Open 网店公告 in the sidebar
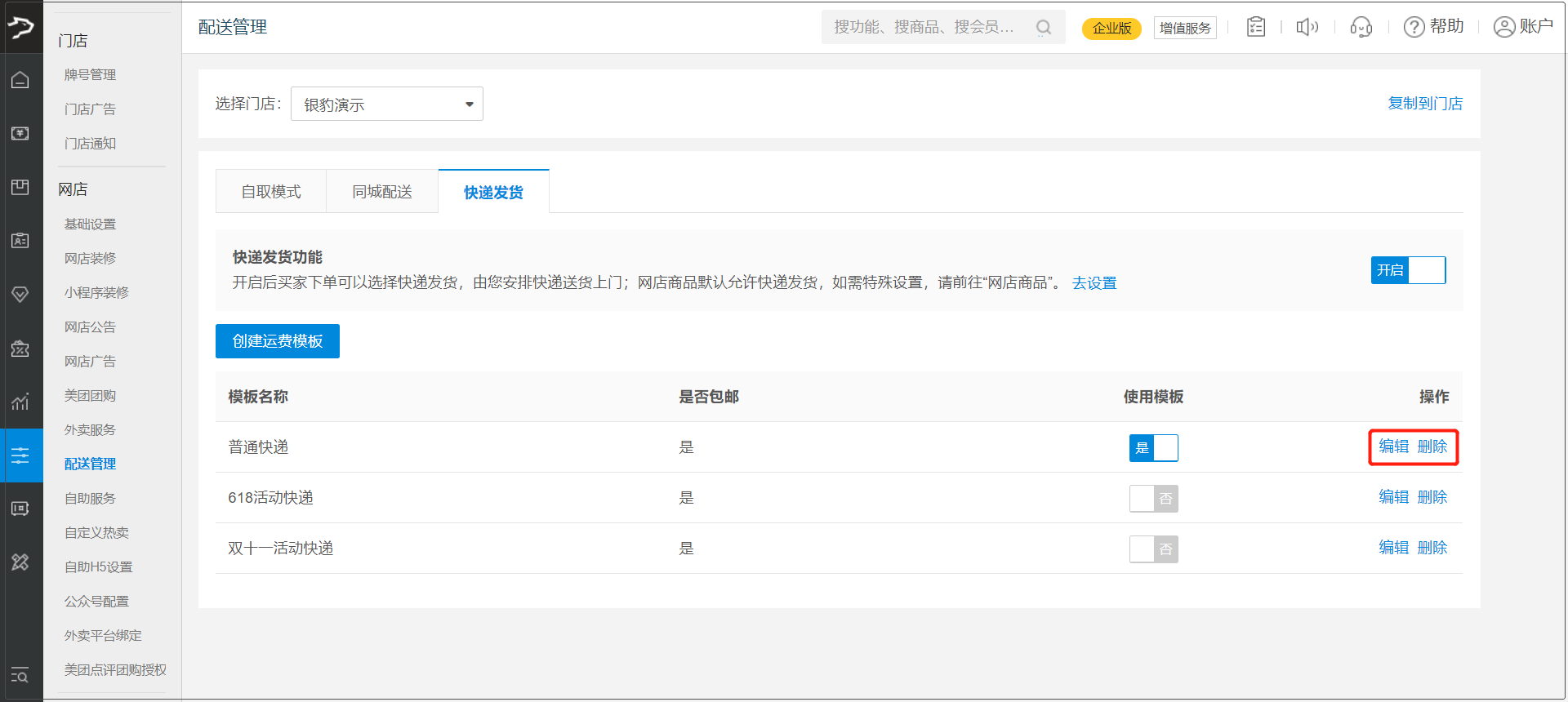 click(x=91, y=327)
